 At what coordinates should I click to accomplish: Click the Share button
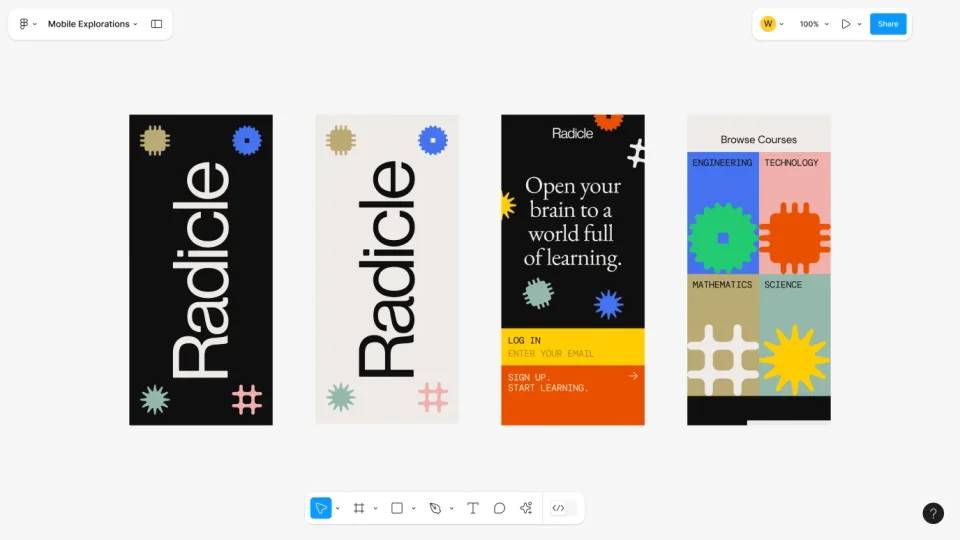(888, 24)
